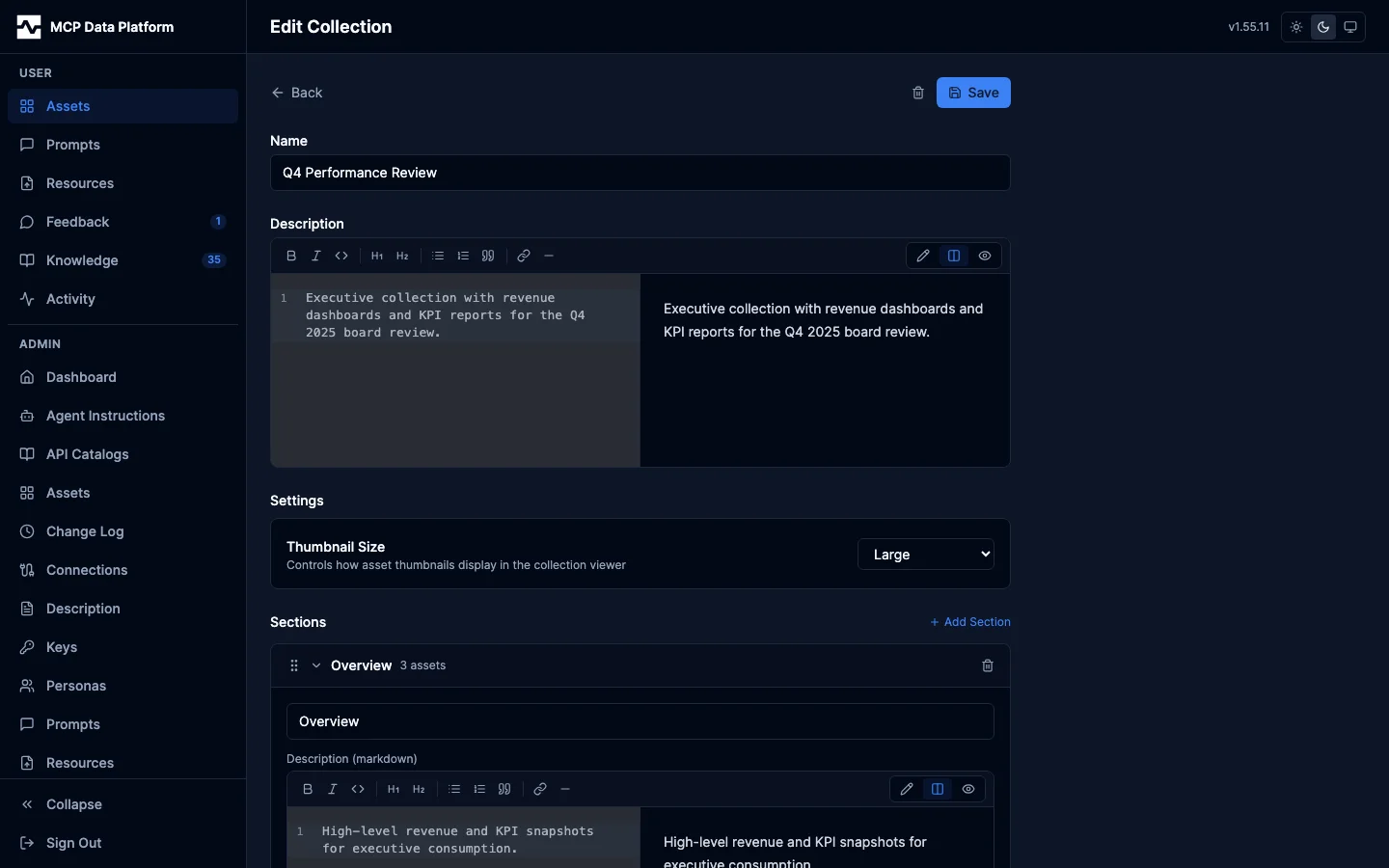Insert H1 heading in Overview section toolbar
This screenshot has height=868, width=1389.
click(x=394, y=789)
